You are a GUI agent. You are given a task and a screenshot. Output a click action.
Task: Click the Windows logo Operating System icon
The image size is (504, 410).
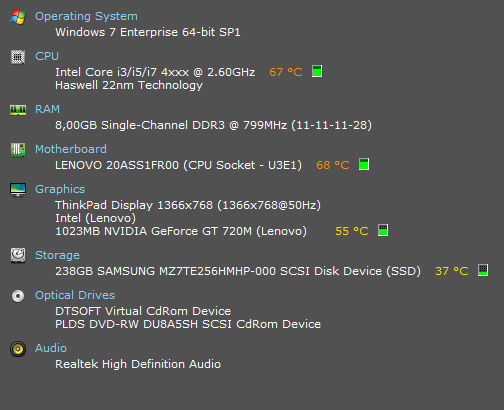18,17
